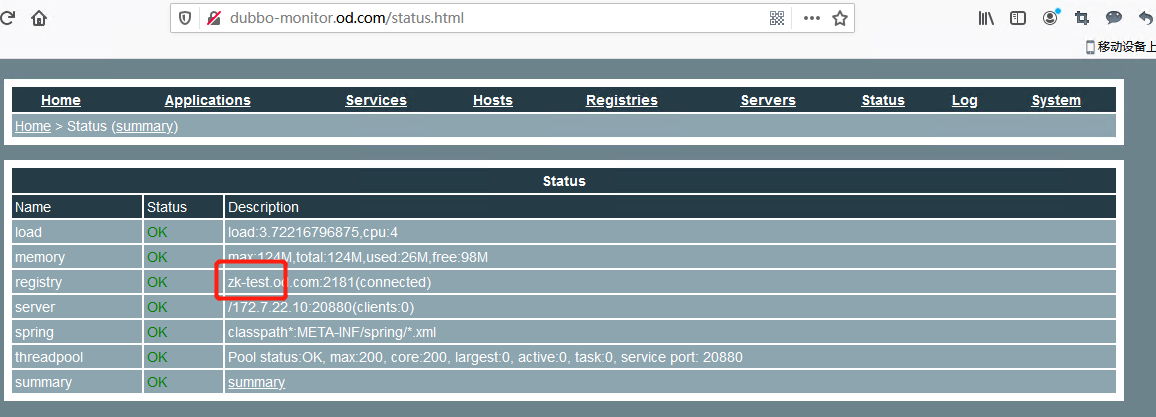Open the Applications menu item

point(207,100)
